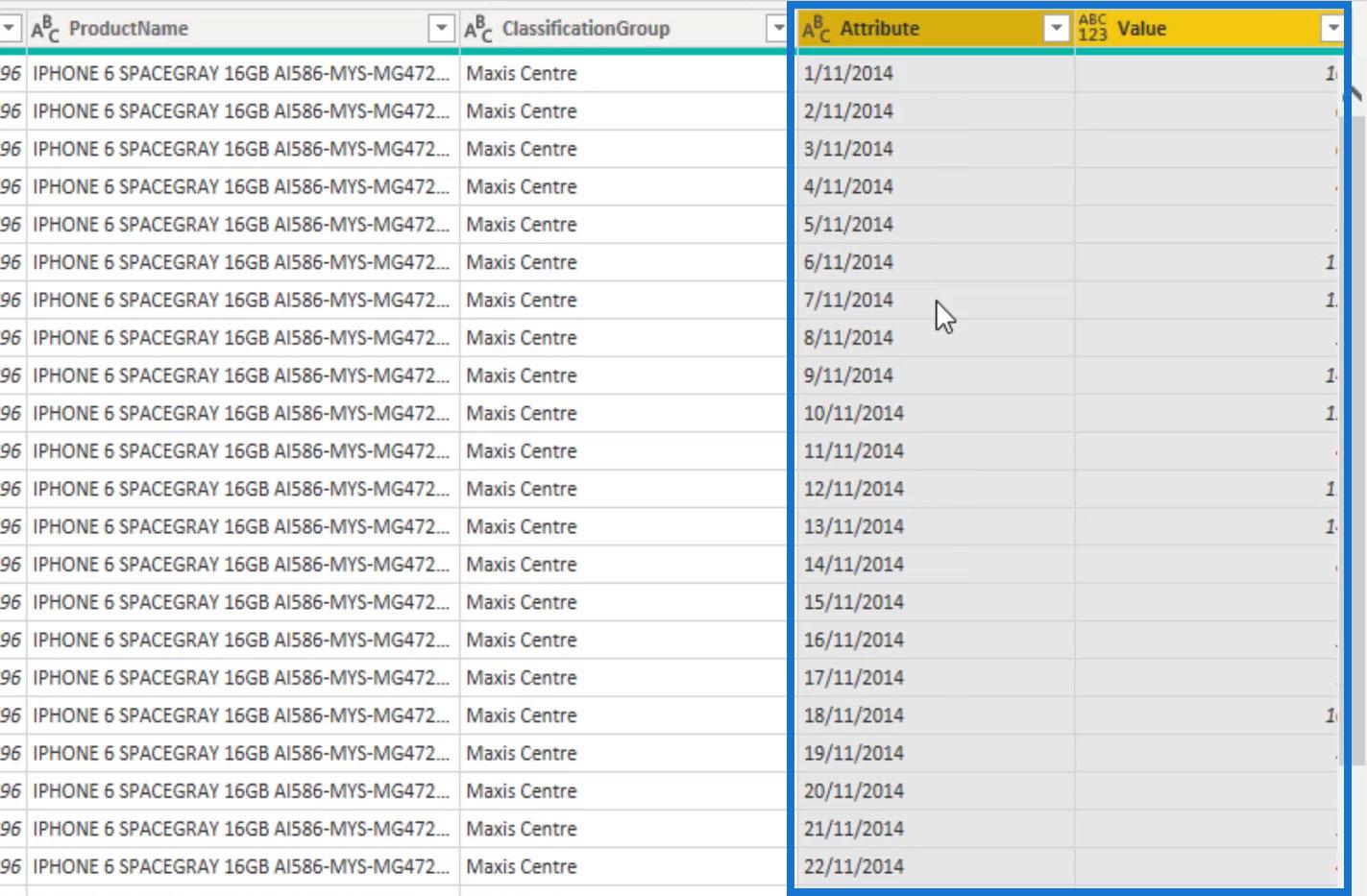Screen dimensions: 1367x896
Task: Click Maxis Centre in the 12/11/2014 row
Action: [x=522, y=489]
